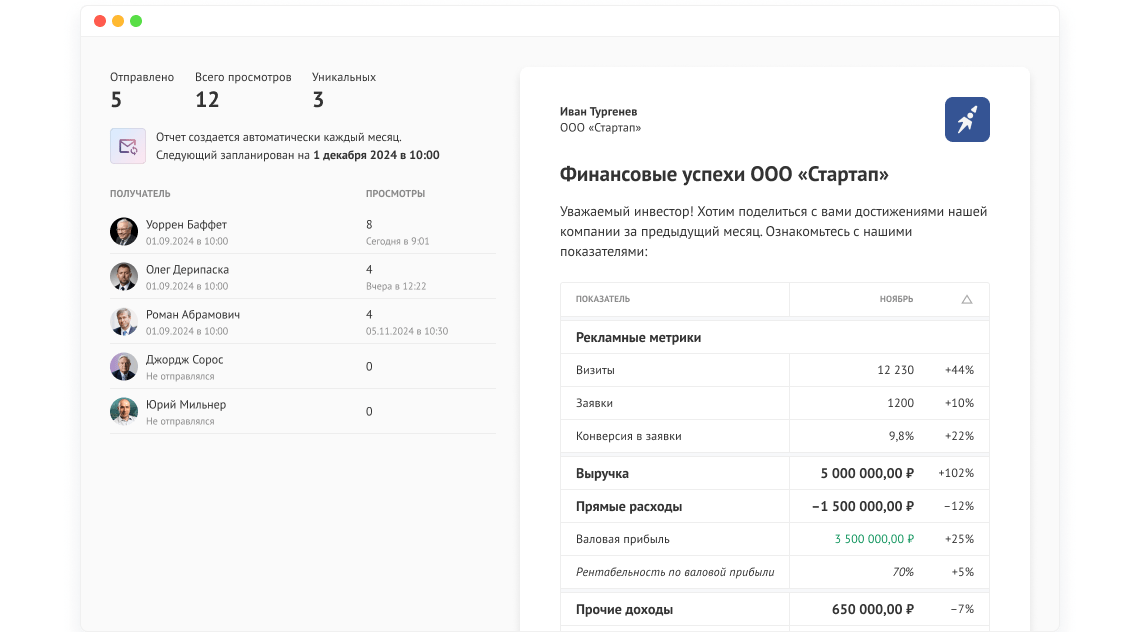
Task: Click revenue value 5 000 000,00 ₽
Action: click(867, 473)
